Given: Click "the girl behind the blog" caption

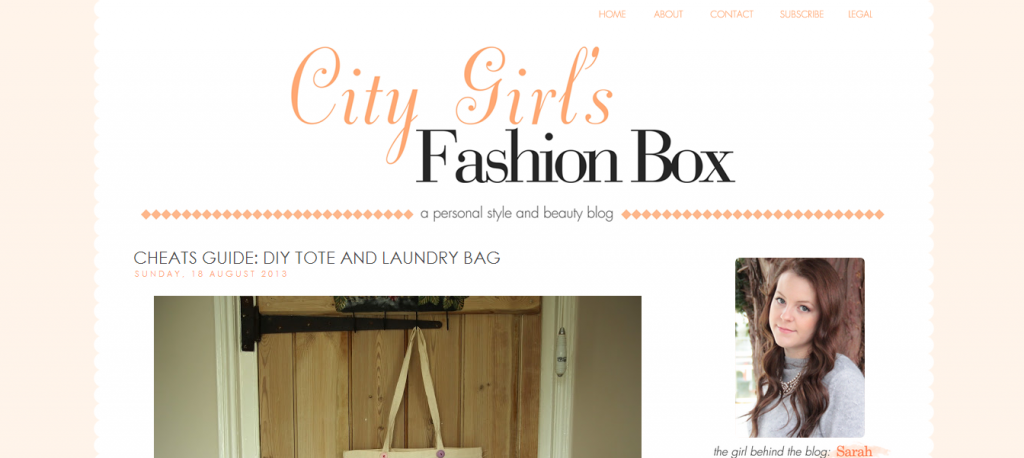Looking at the screenshot, I should 771,452.
